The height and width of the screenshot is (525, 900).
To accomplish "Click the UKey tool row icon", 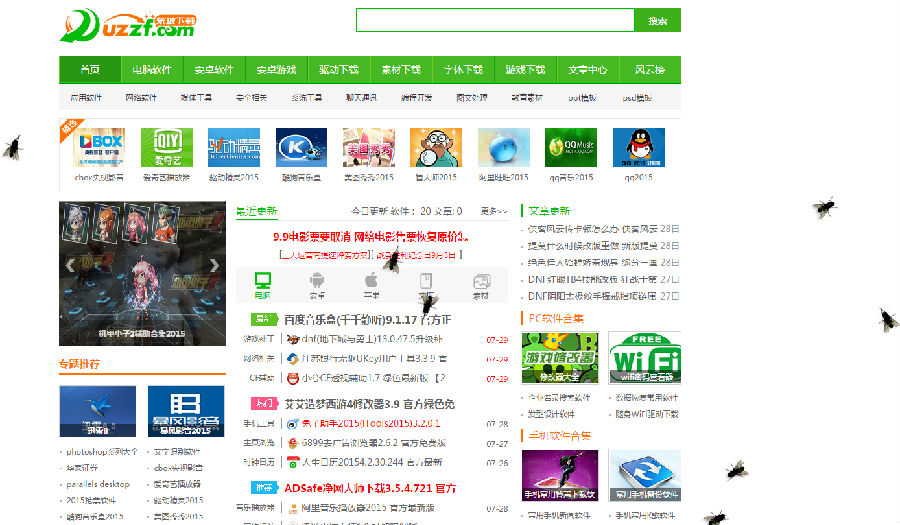I will pos(293,359).
